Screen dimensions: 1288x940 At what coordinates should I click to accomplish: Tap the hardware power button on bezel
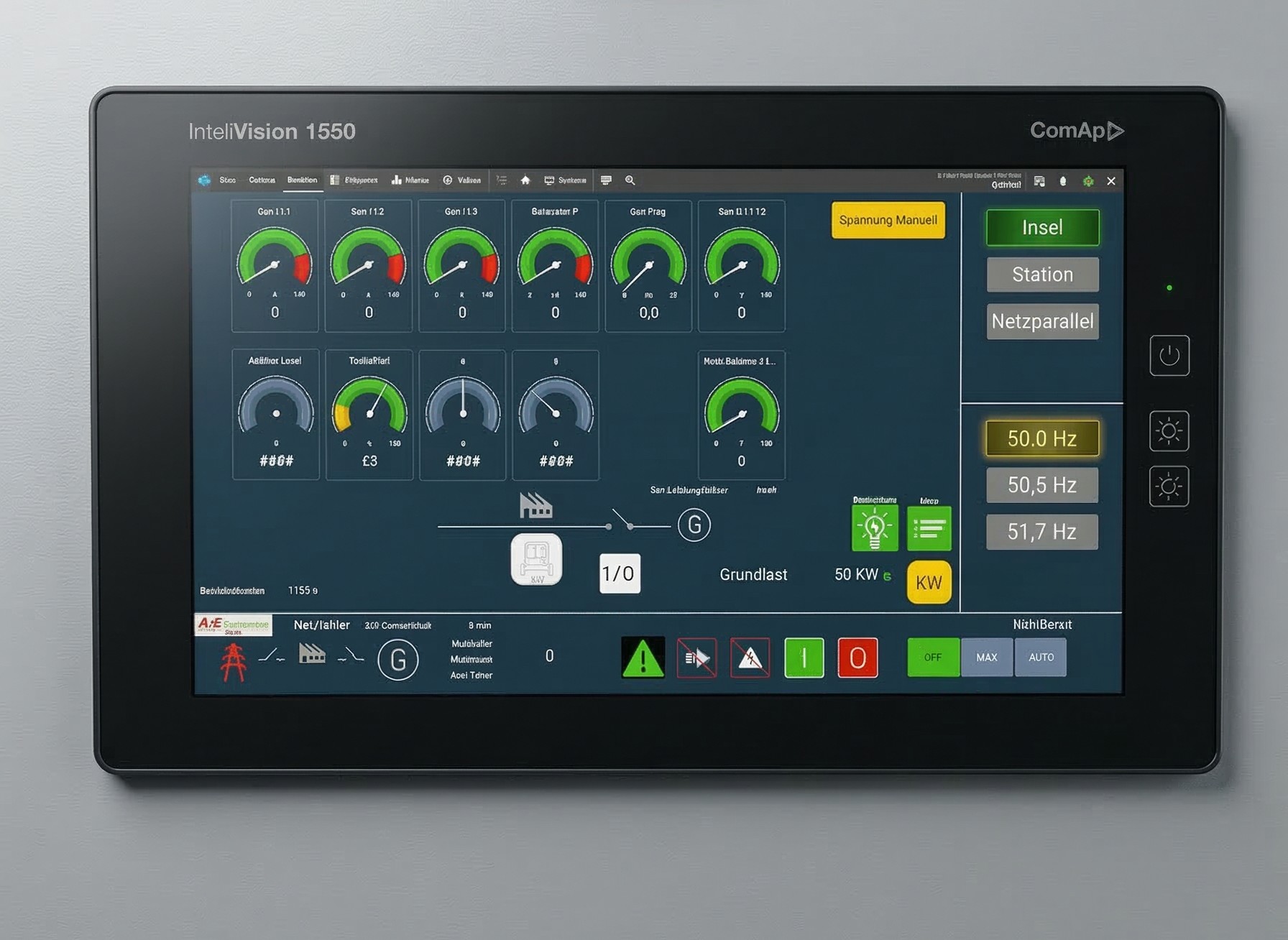pyautogui.click(x=1169, y=355)
